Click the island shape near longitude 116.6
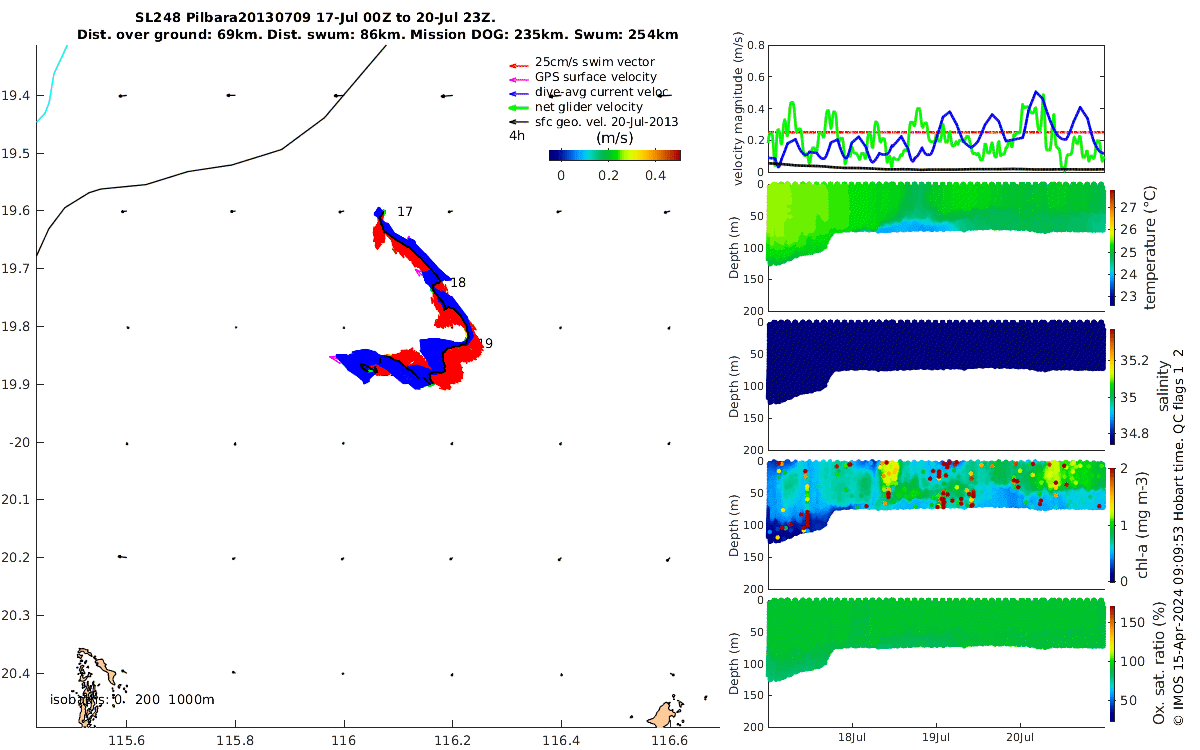Viewport: 1200px width, 750px height. [662, 714]
